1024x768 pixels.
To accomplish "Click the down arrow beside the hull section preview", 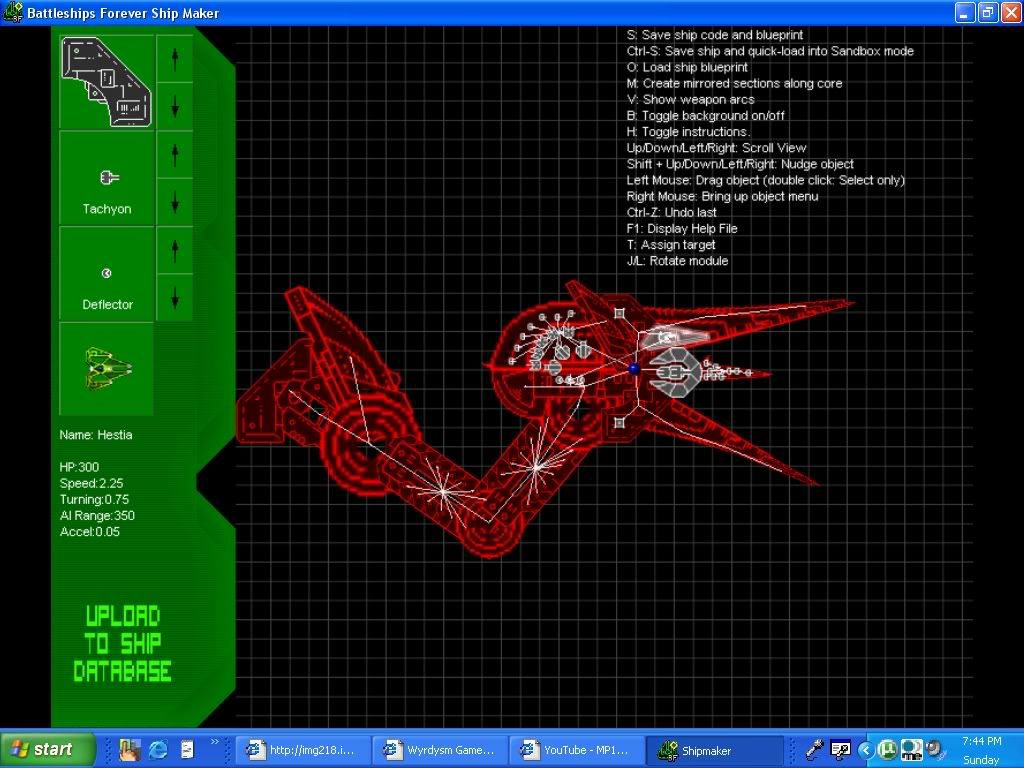I will point(175,106).
